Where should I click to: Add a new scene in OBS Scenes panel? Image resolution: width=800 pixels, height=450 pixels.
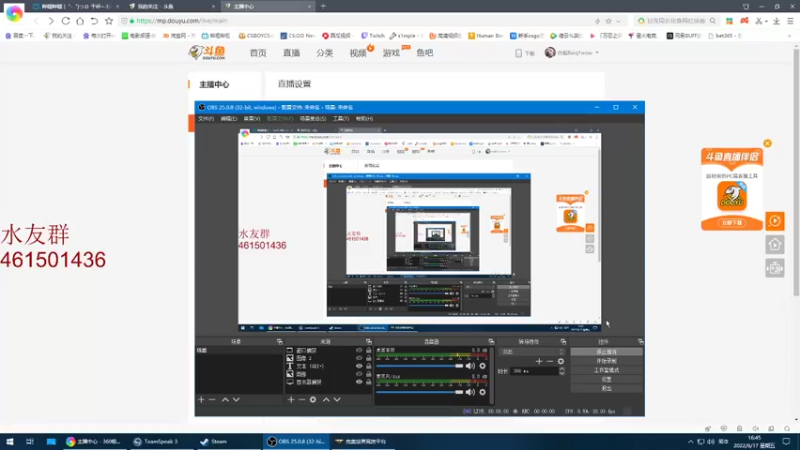(x=201, y=399)
